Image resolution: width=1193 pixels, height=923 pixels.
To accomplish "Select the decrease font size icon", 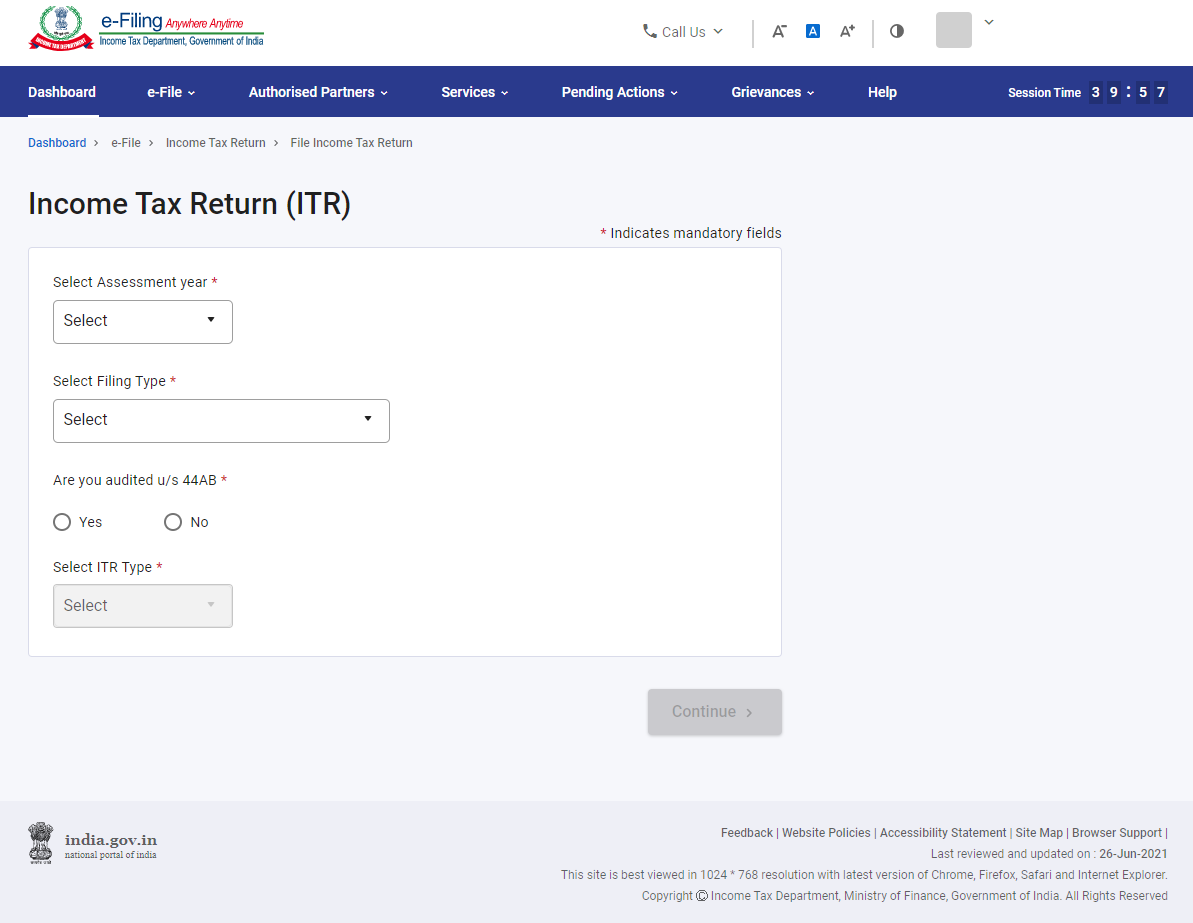I will point(778,31).
